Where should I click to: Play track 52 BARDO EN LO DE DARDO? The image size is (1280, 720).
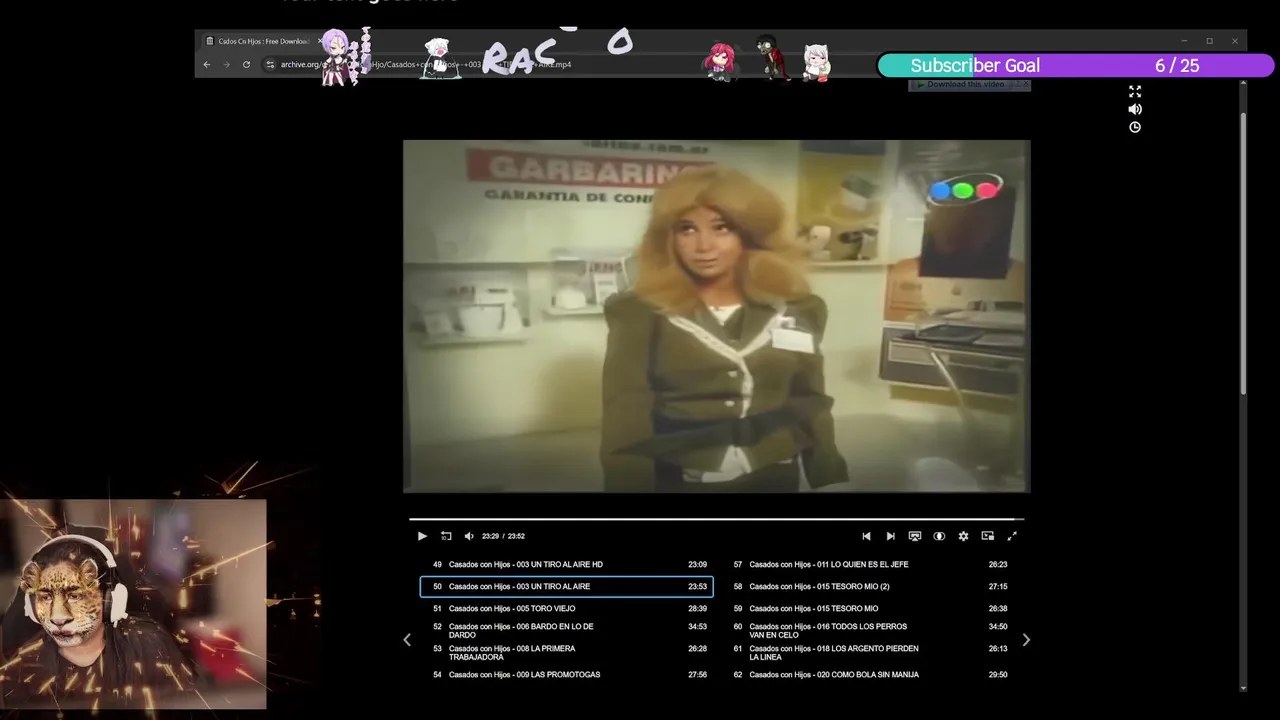(566, 631)
